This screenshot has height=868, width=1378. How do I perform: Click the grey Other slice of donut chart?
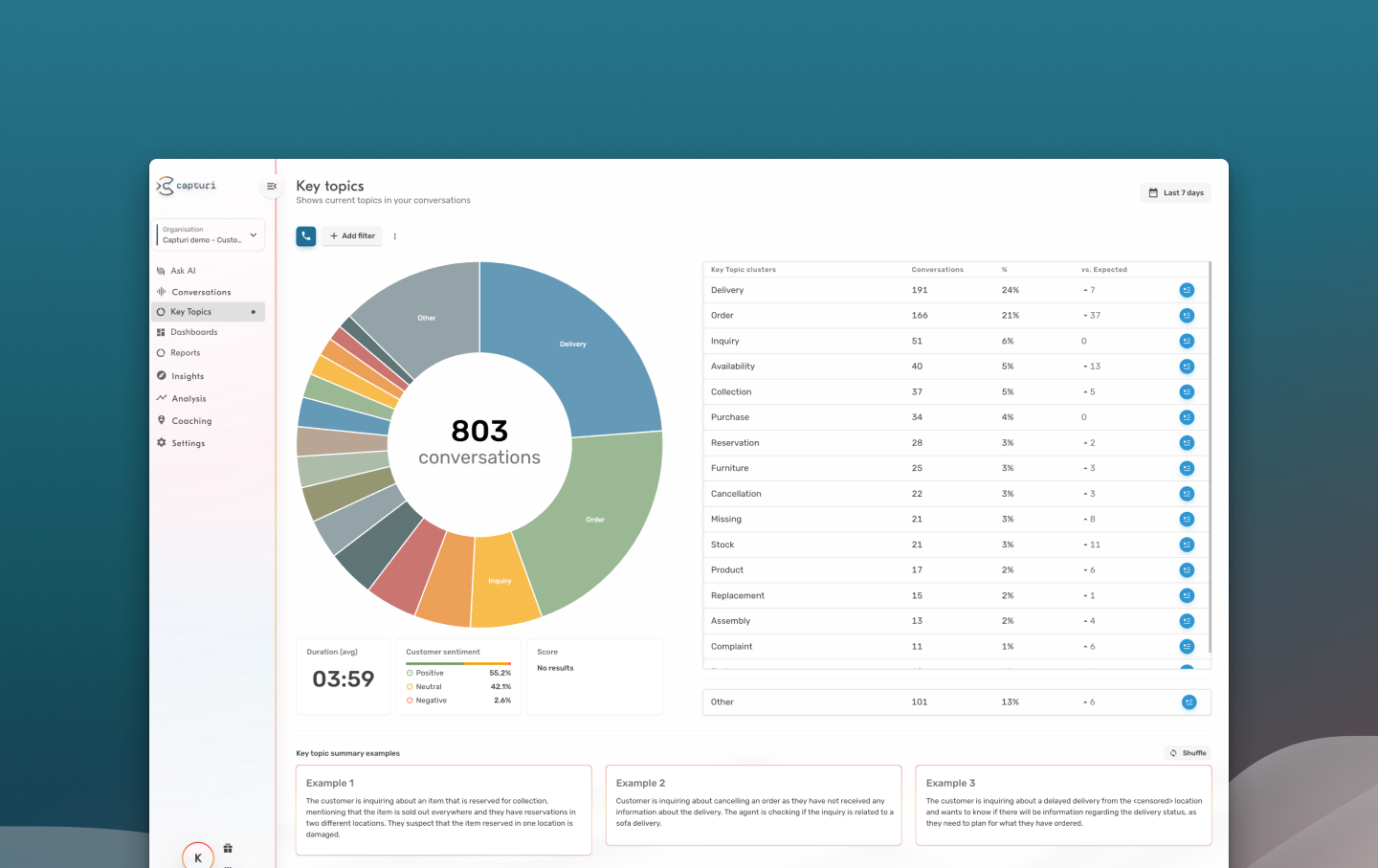(427, 317)
